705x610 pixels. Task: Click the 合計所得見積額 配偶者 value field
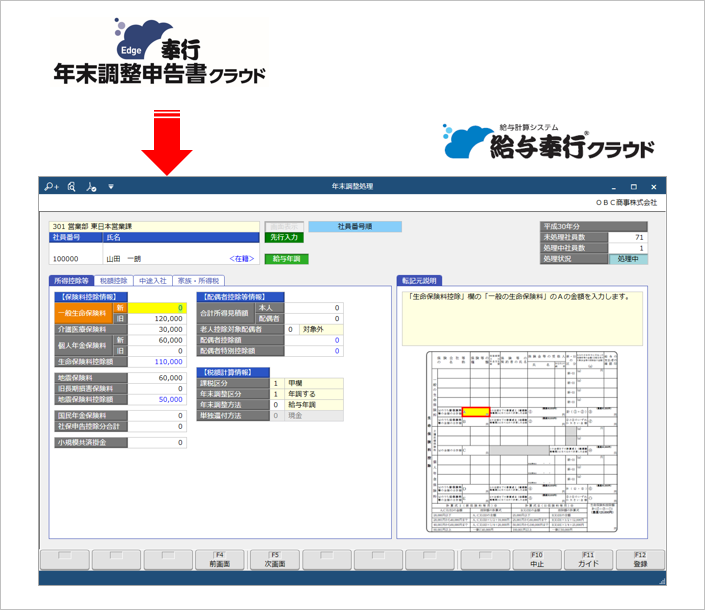tap(314, 319)
